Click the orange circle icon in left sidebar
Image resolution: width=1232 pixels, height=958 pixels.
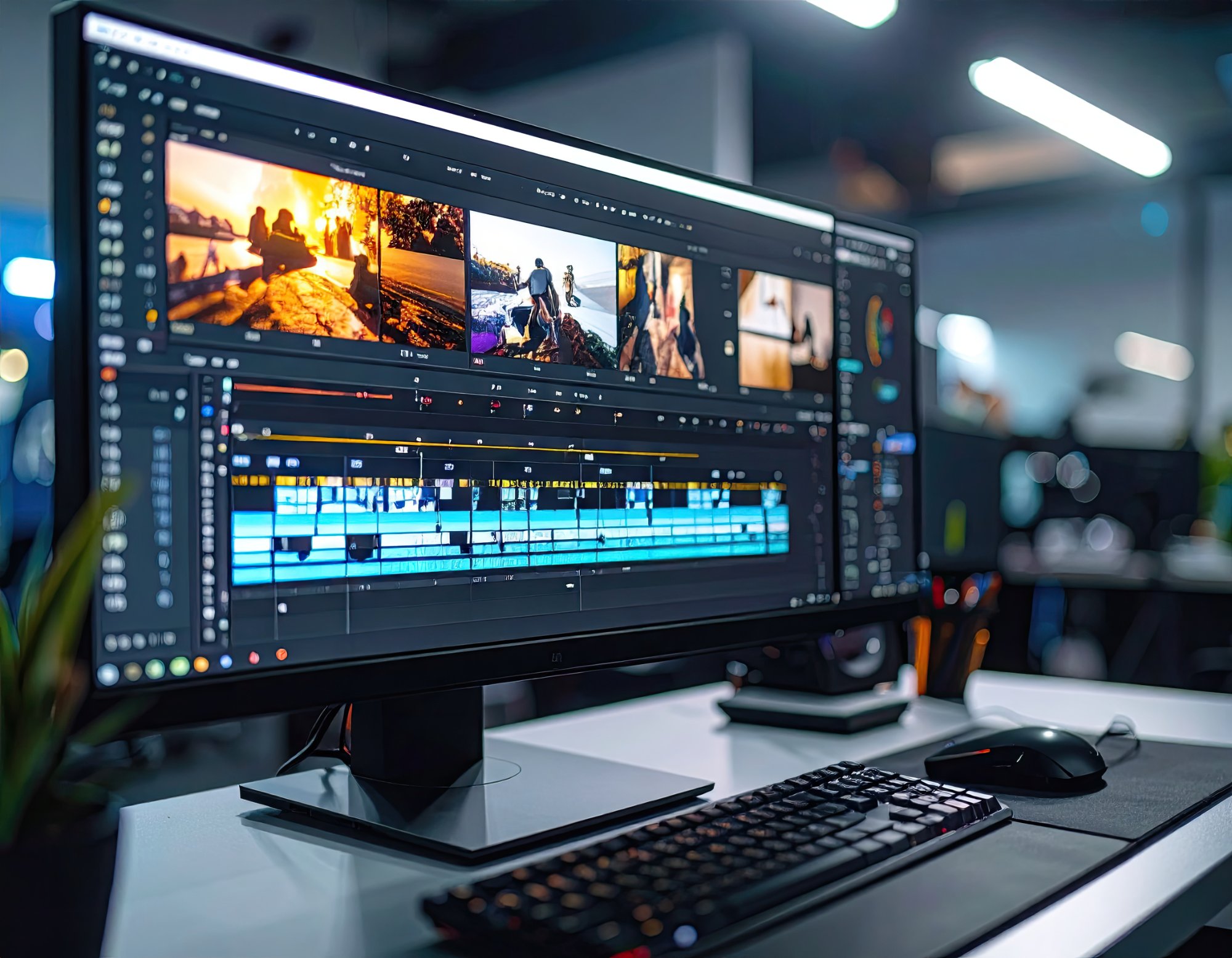[x=104, y=206]
